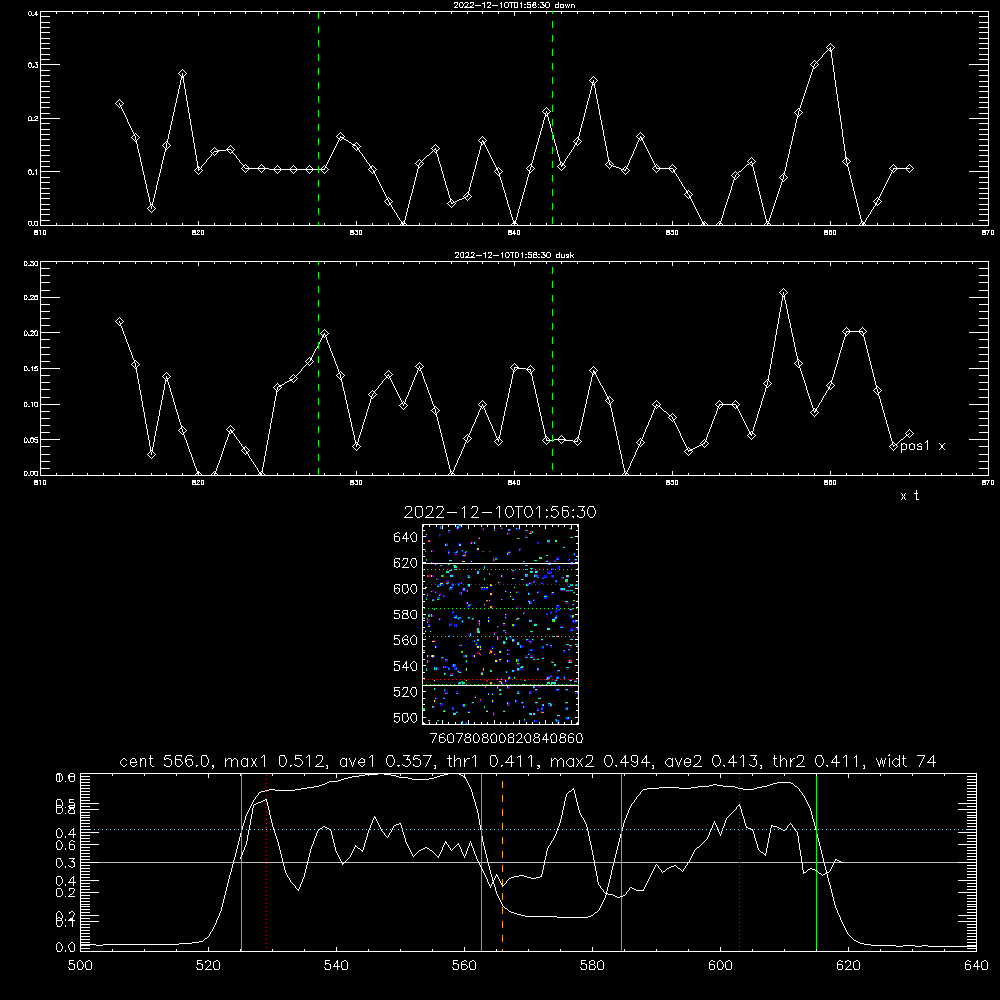This screenshot has height=1000, width=1000.
Task: Click the dusk plot's highest diamond marker at 857
Action: tap(783, 293)
